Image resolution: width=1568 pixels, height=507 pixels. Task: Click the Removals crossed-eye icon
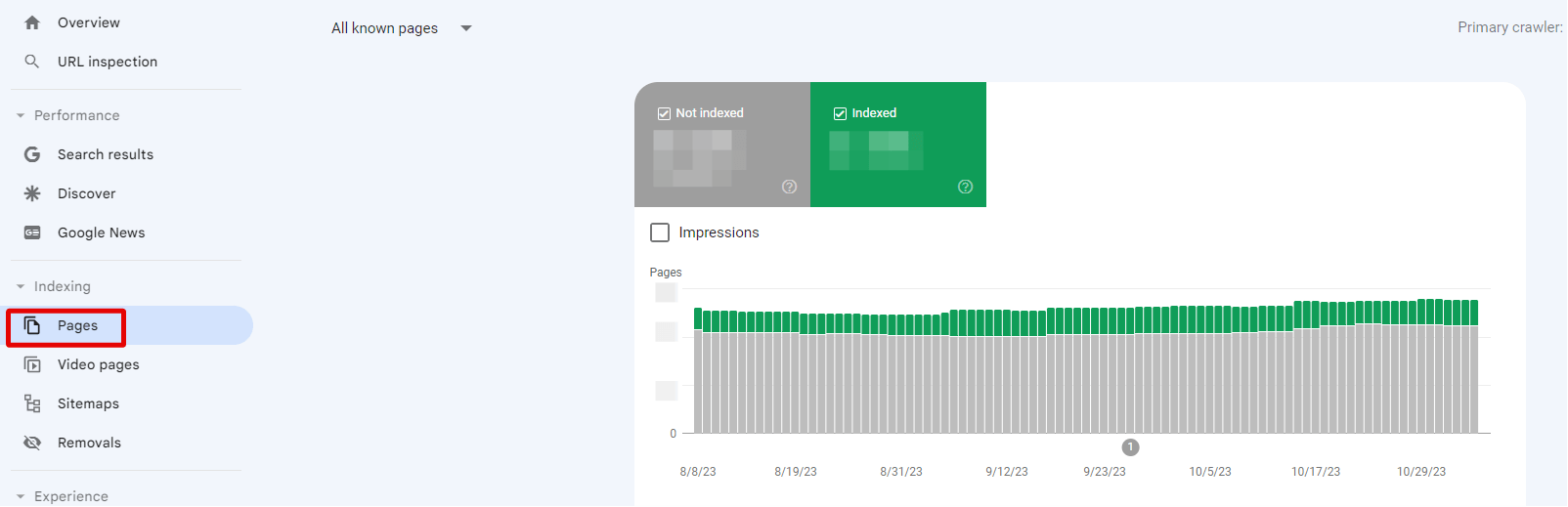[32, 443]
